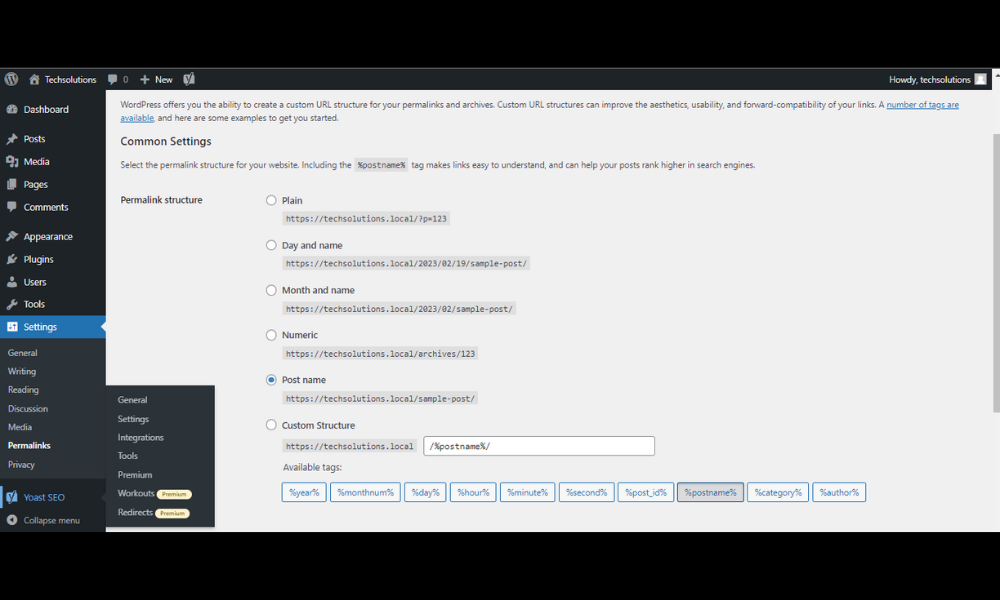Screen dimensions: 1000x600
Task: Select the Numeric permalink radio button
Action: click(271, 335)
